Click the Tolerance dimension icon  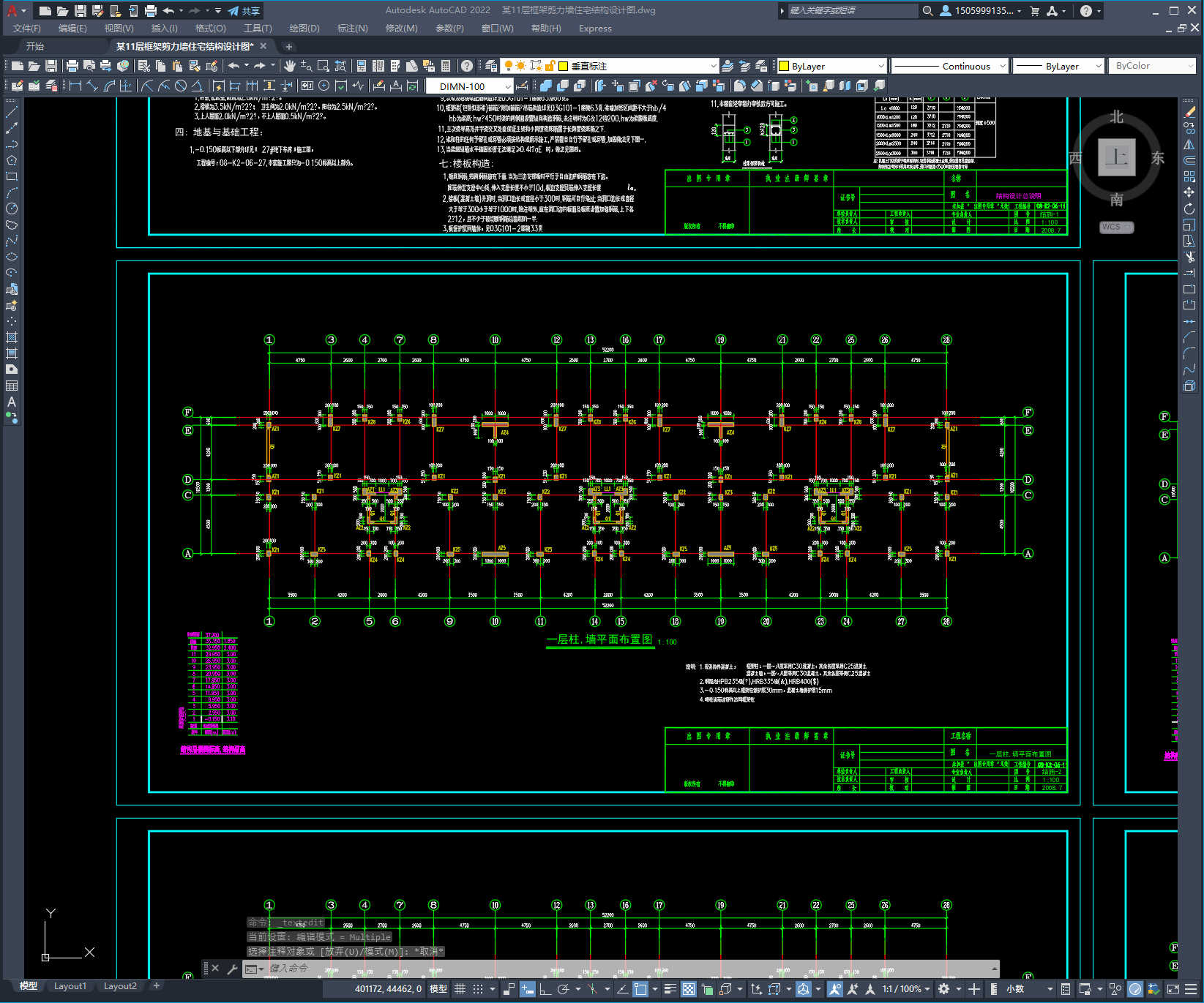(x=307, y=86)
